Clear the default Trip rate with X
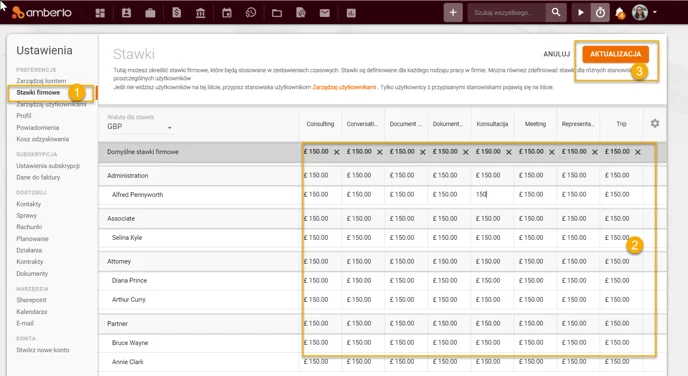The height and width of the screenshot is (376, 688). [x=638, y=152]
